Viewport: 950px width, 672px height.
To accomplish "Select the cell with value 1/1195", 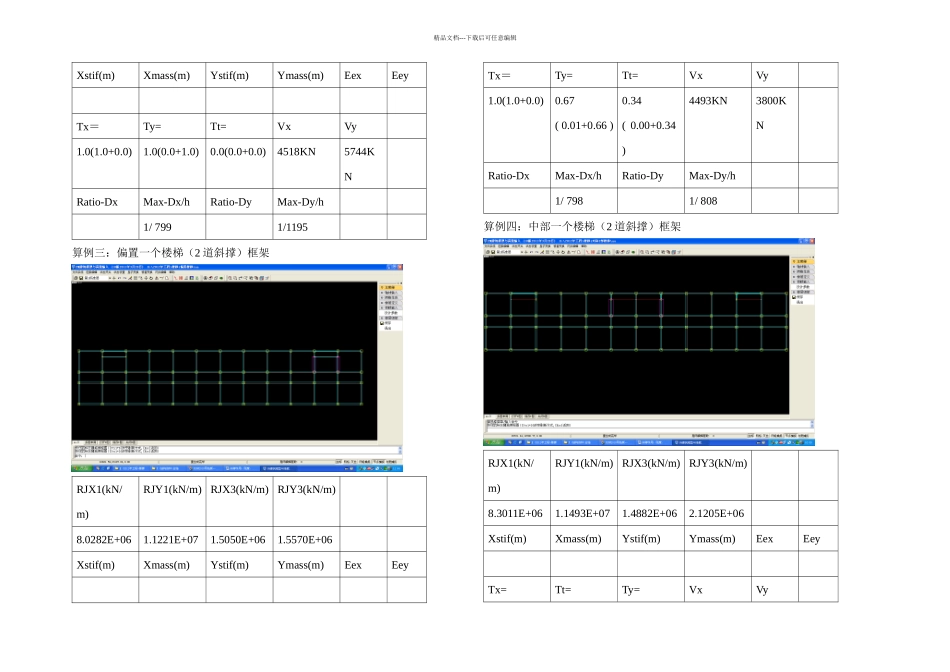I will [306, 227].
